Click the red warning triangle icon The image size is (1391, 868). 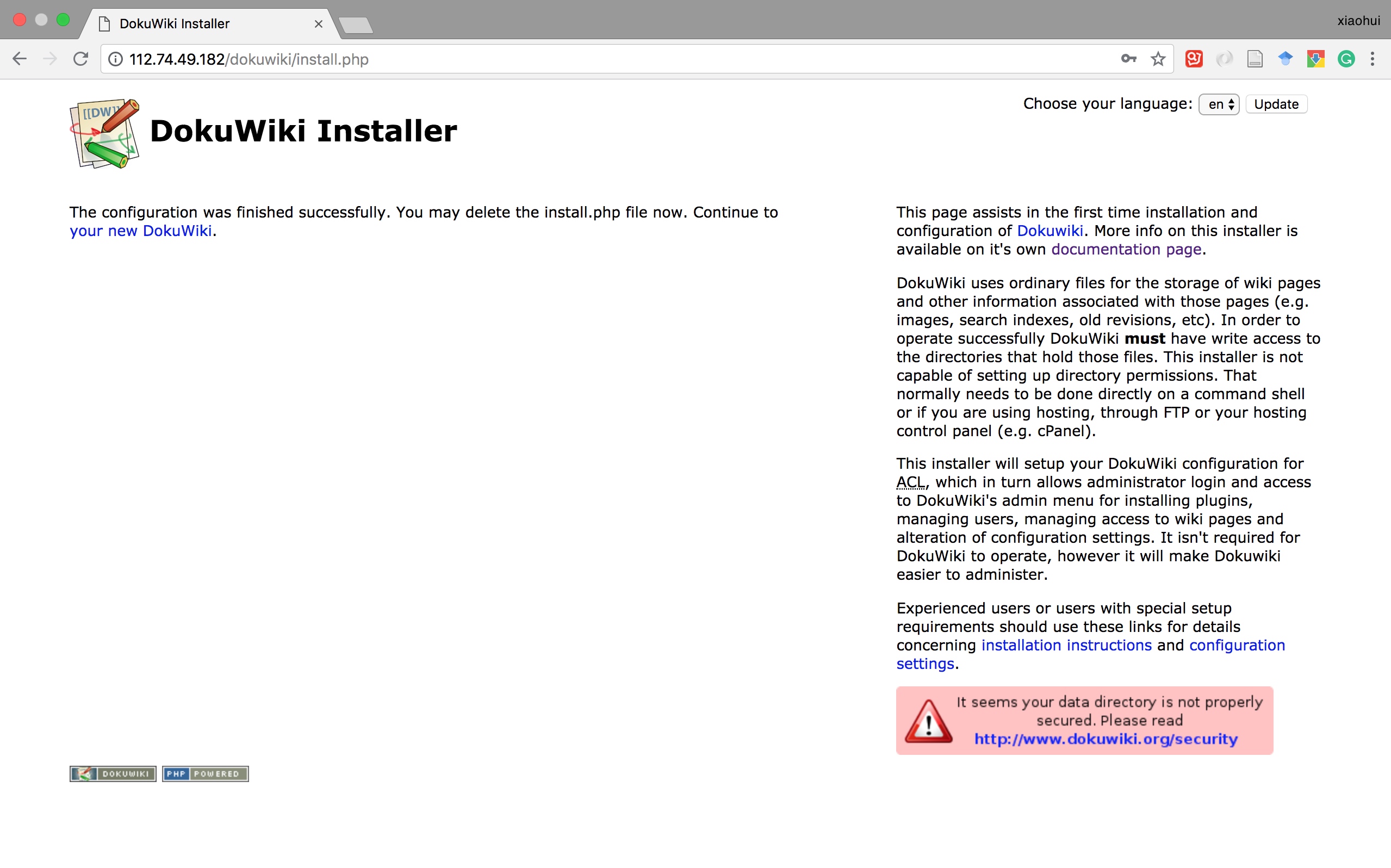tap(928, 721)
